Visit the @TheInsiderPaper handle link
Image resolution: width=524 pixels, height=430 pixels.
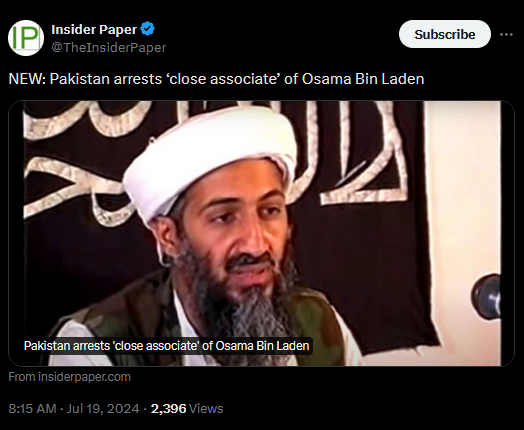(109, 47)
